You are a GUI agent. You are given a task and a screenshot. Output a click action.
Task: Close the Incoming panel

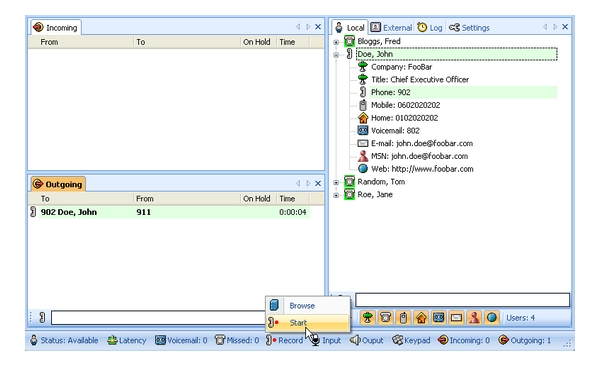(318, 27)
